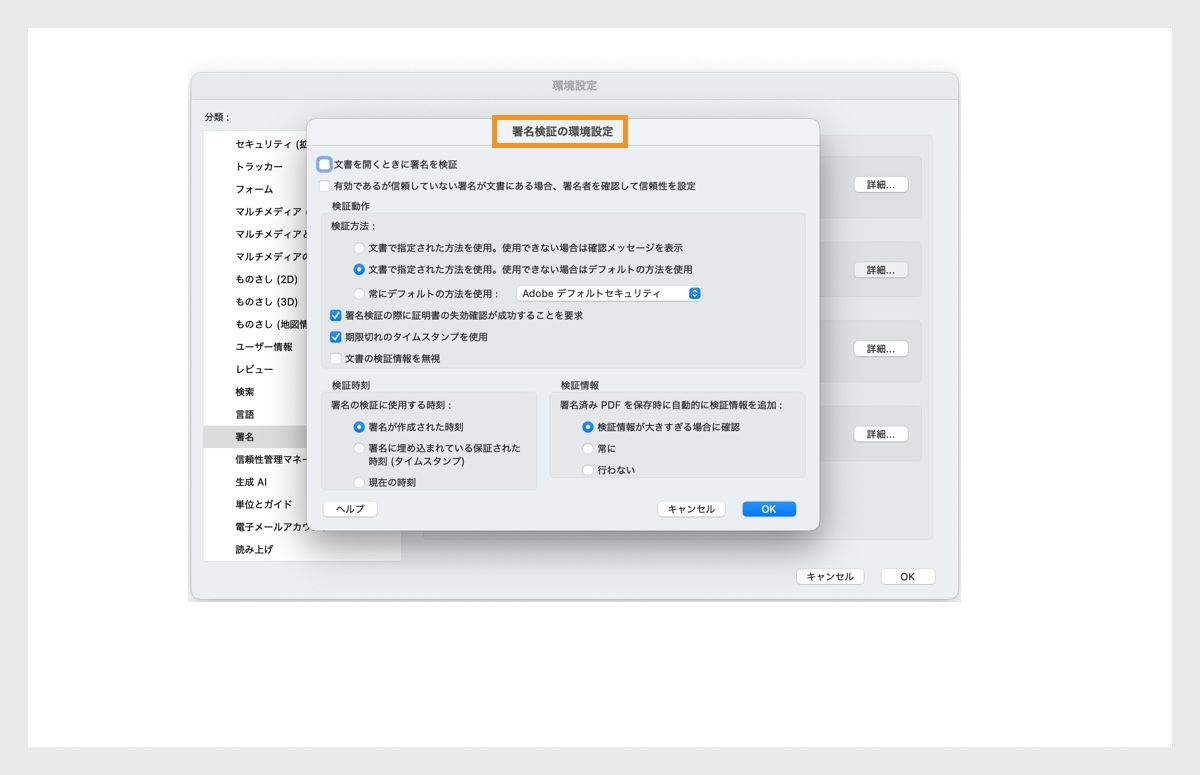Uncheck 署名検証の際に証明書の失効確認が成功することを要求
This screenshot has height=775, width=1200.
pos(336,315)
